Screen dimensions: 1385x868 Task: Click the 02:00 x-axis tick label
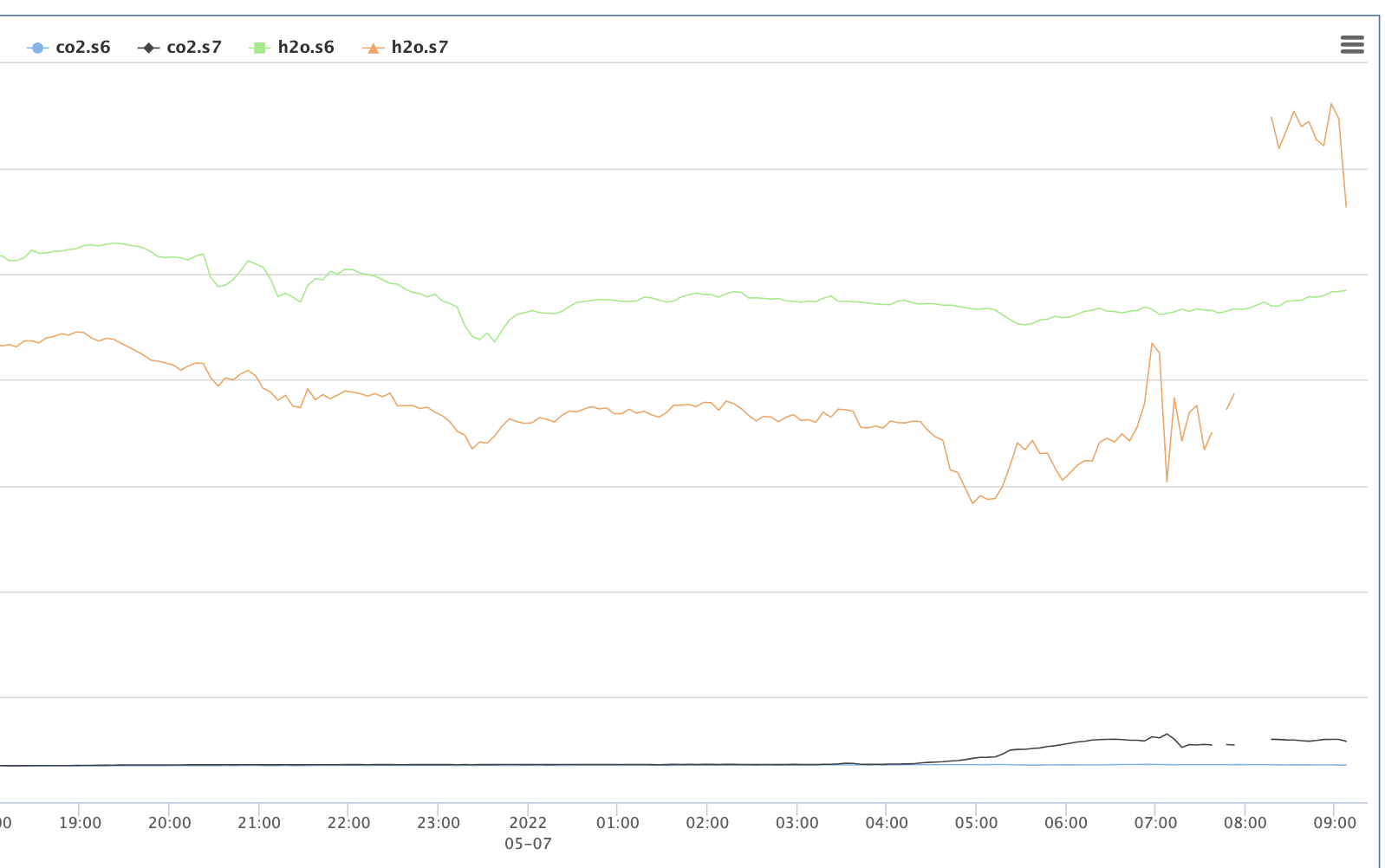point(707,823)
